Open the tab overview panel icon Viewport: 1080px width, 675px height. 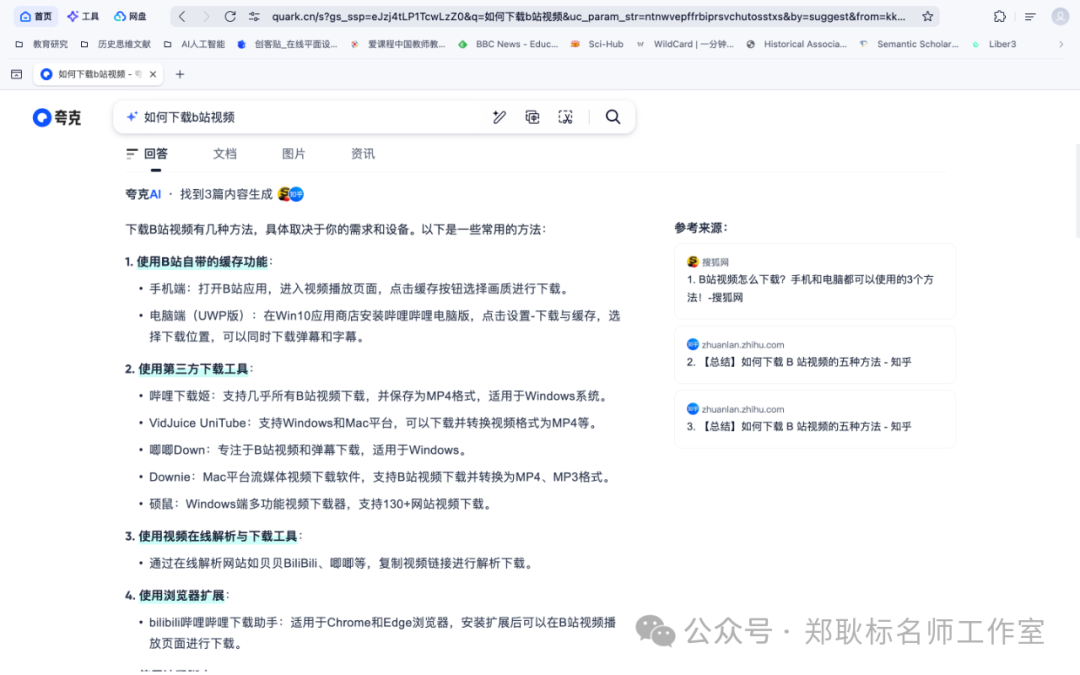coord(17,74)
